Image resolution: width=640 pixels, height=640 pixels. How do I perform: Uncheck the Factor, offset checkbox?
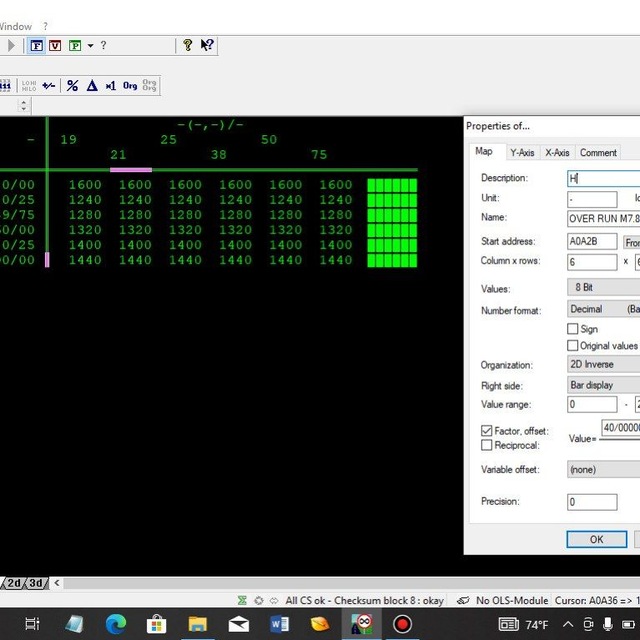487,431
